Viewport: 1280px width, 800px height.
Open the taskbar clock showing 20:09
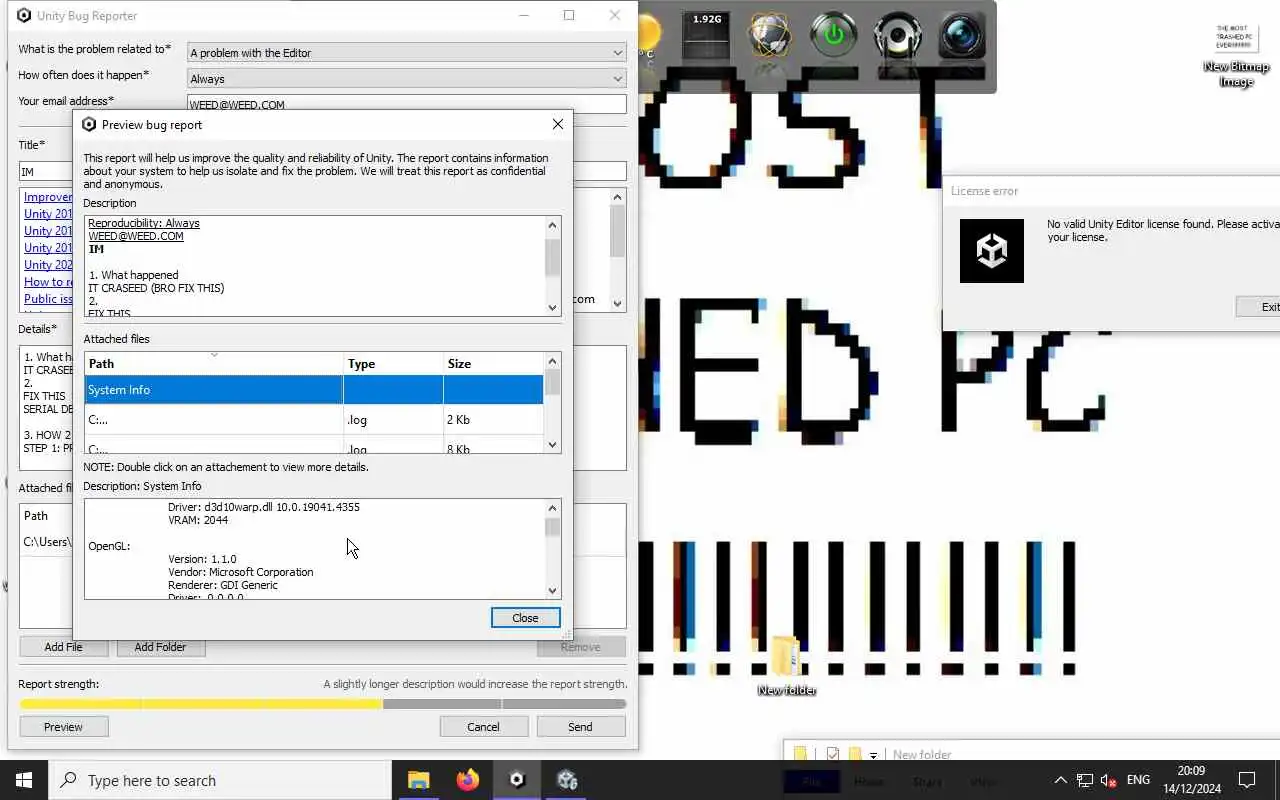(x=1192, y=780)
